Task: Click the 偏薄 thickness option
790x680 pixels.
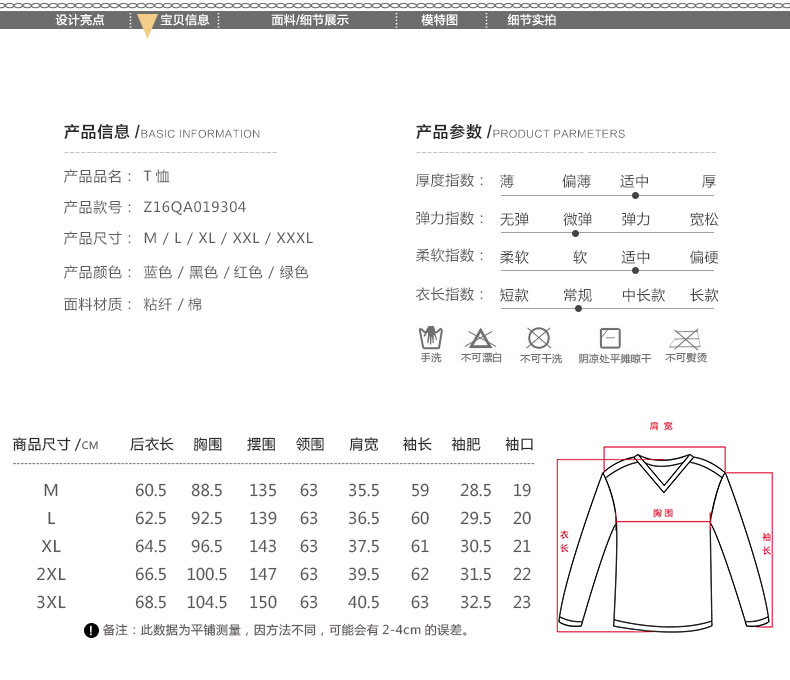Action: pos(576,181)
